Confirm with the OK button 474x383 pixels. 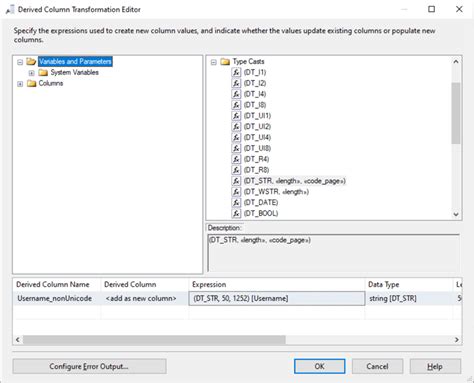[319, 366]
